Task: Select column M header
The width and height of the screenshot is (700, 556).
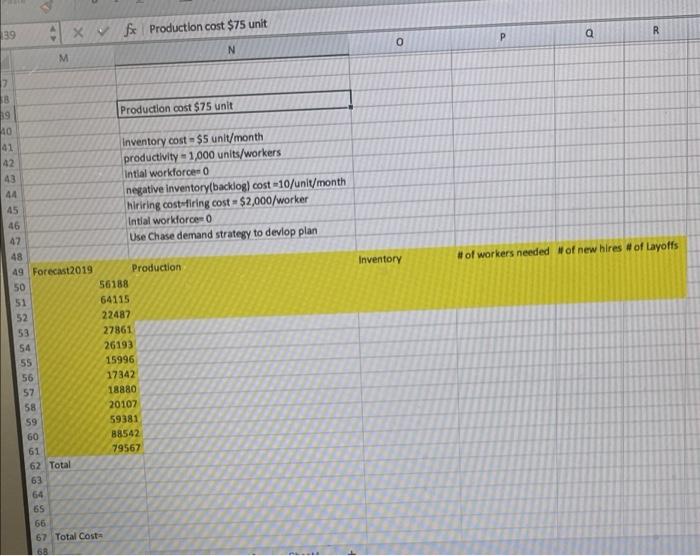Action: pos(64,58)
